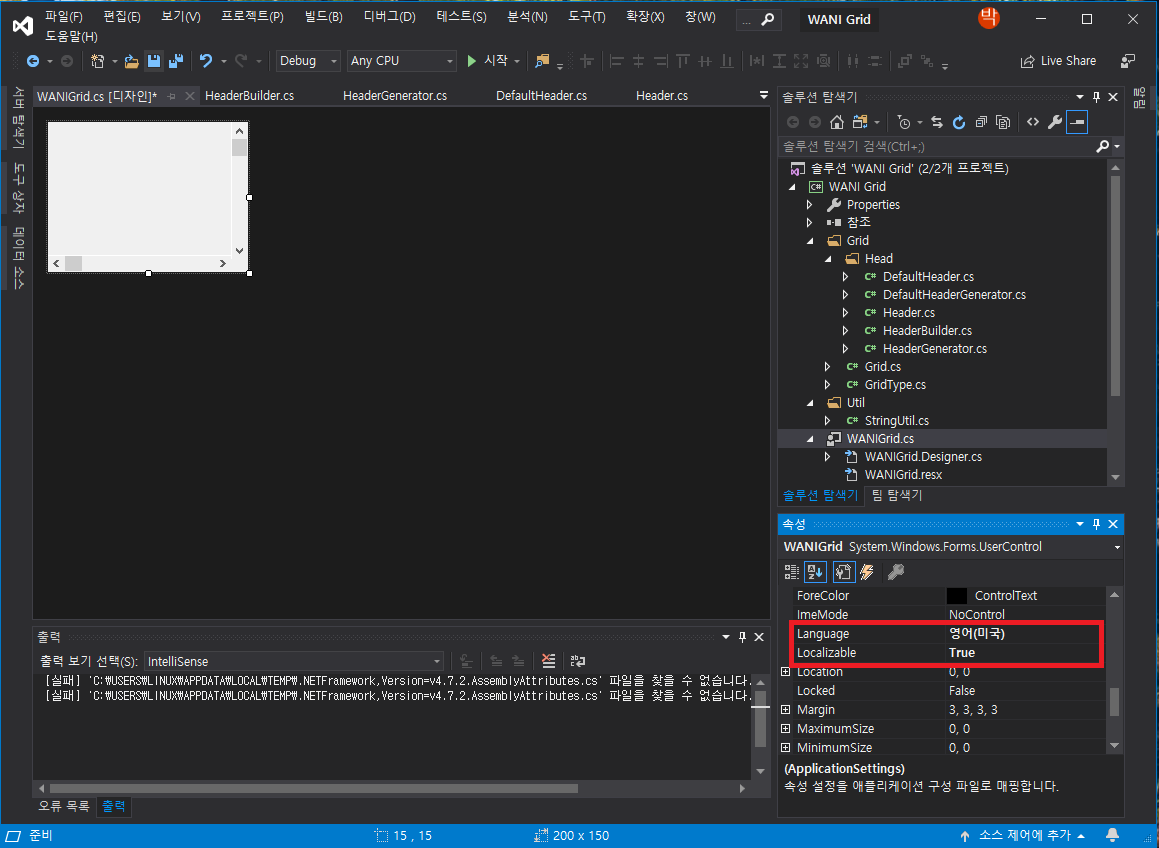Open the 파일(F) menu
This screenshot has width=1159, height=848.
pyautogui.click(x=64, y=16)
